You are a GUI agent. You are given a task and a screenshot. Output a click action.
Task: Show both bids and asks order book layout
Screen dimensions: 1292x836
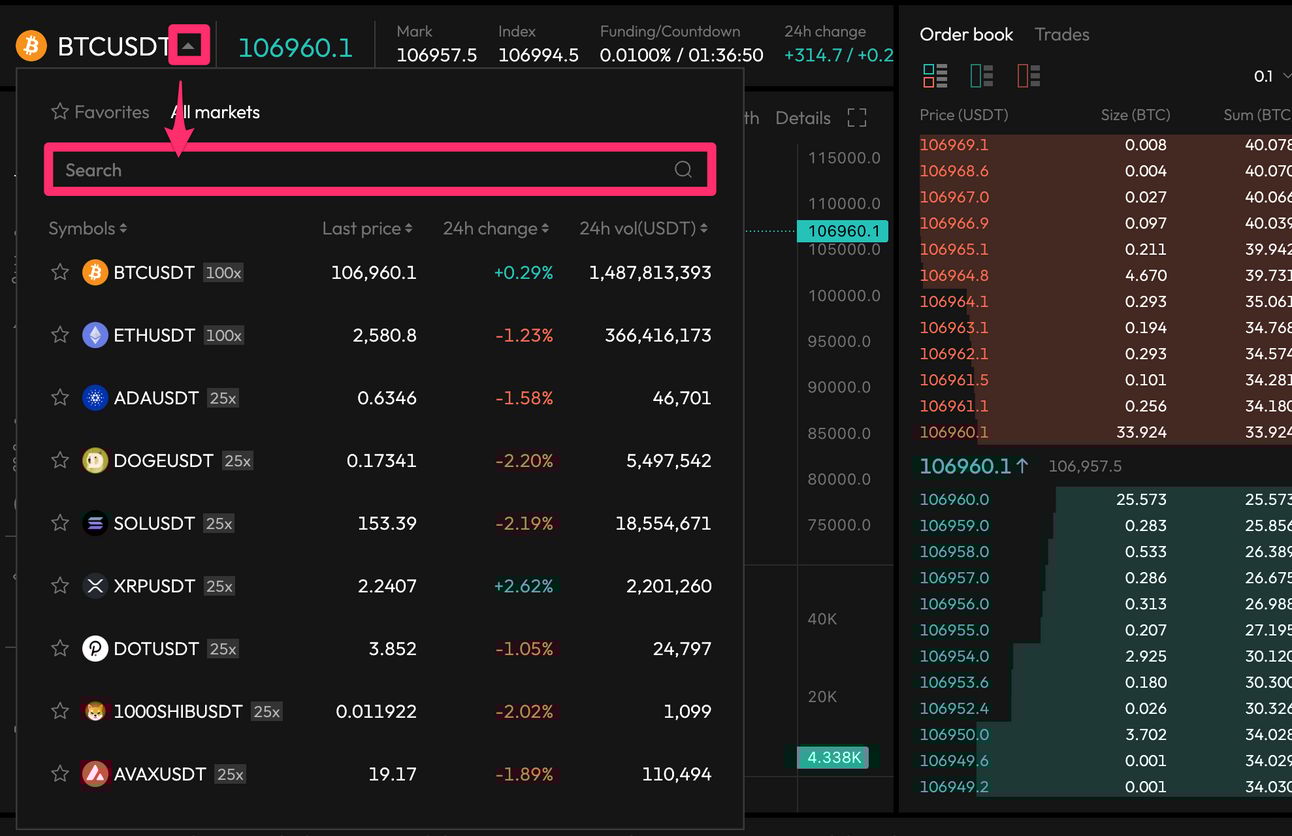coord(935,76)
